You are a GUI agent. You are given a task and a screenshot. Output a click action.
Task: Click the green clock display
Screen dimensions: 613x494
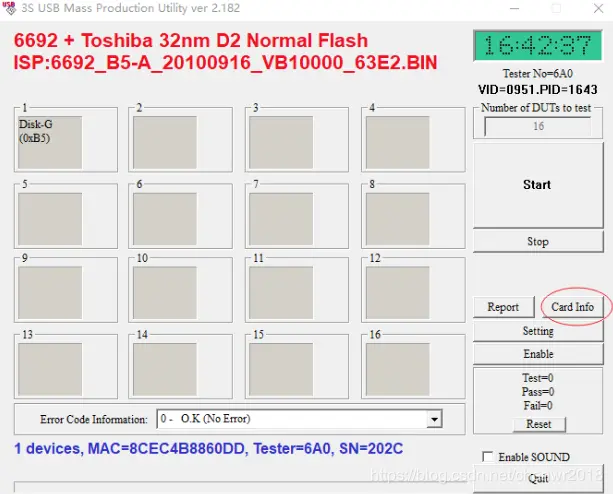538,45
